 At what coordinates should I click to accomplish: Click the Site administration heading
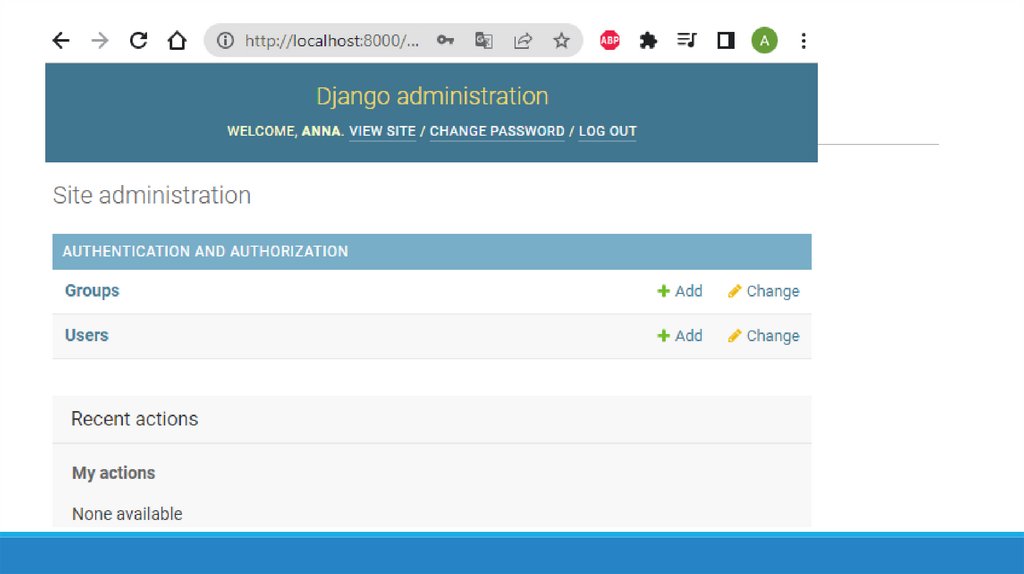pos(152,195)
